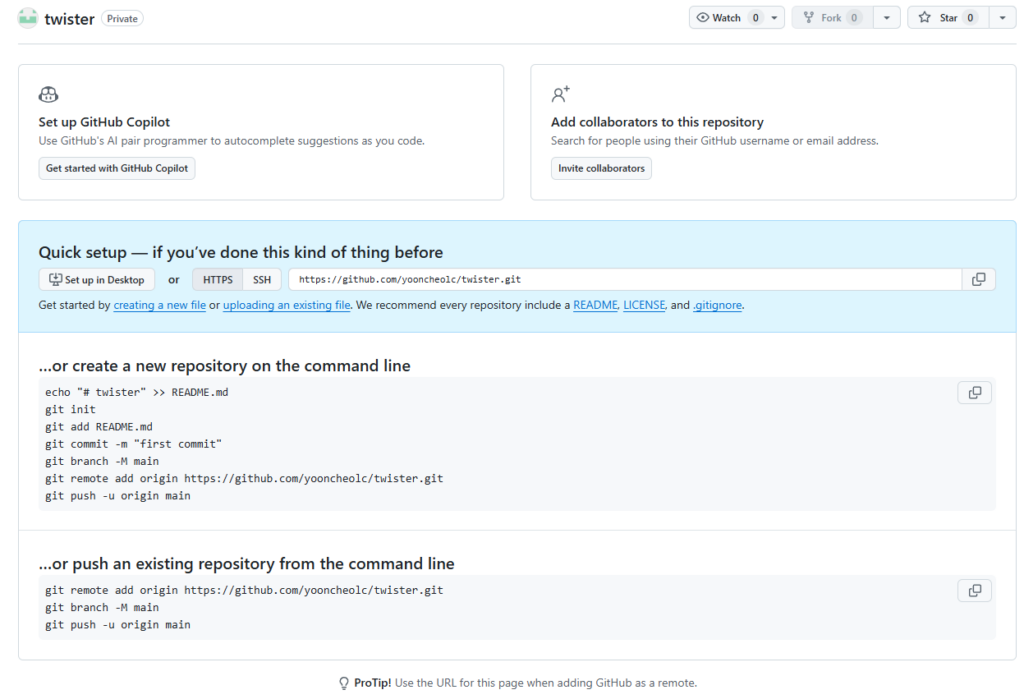Click the Invite collaborators button
1024x699 pixels.
(601, 168)
